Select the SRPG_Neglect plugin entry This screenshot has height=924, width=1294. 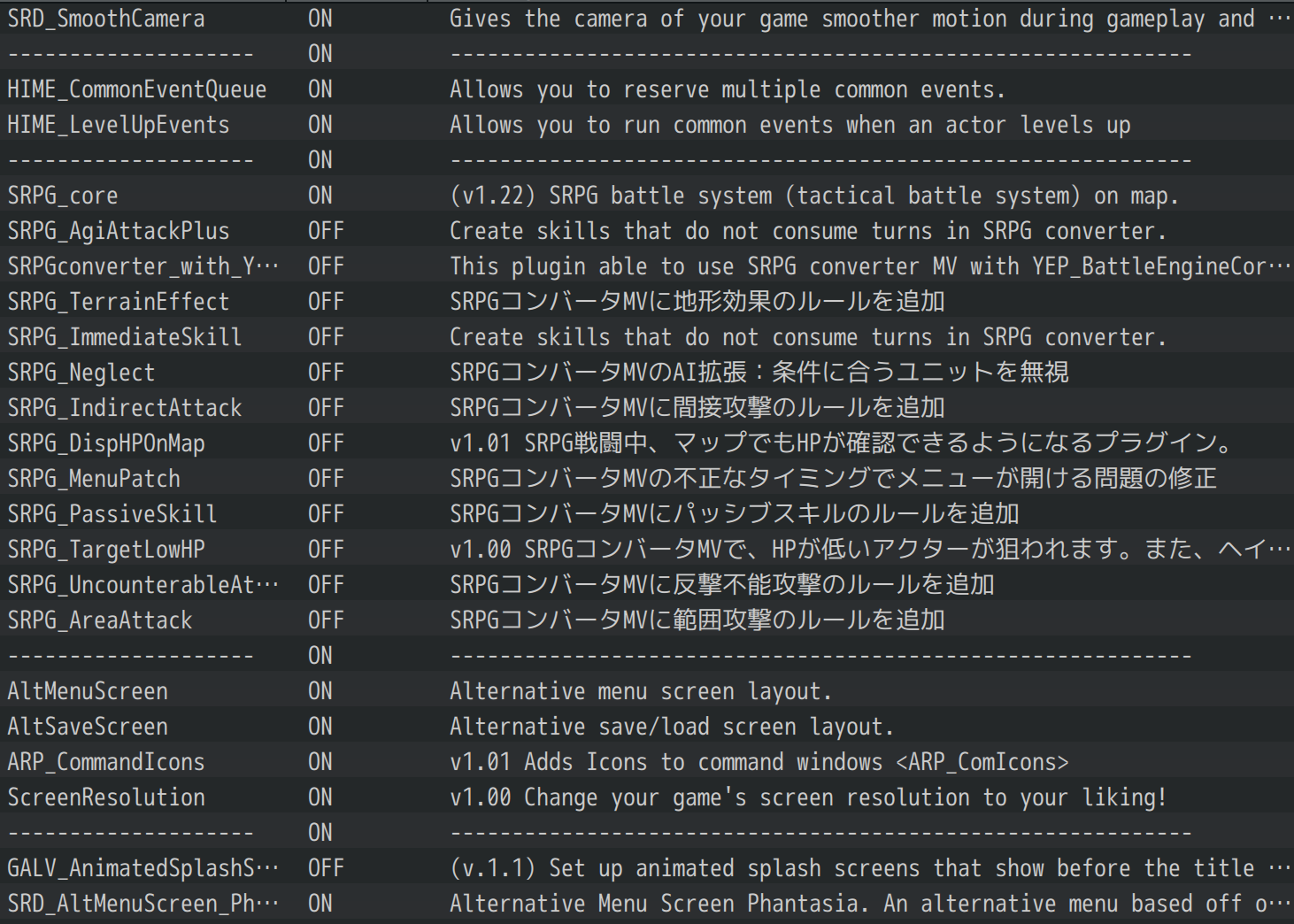click(647, 372)
